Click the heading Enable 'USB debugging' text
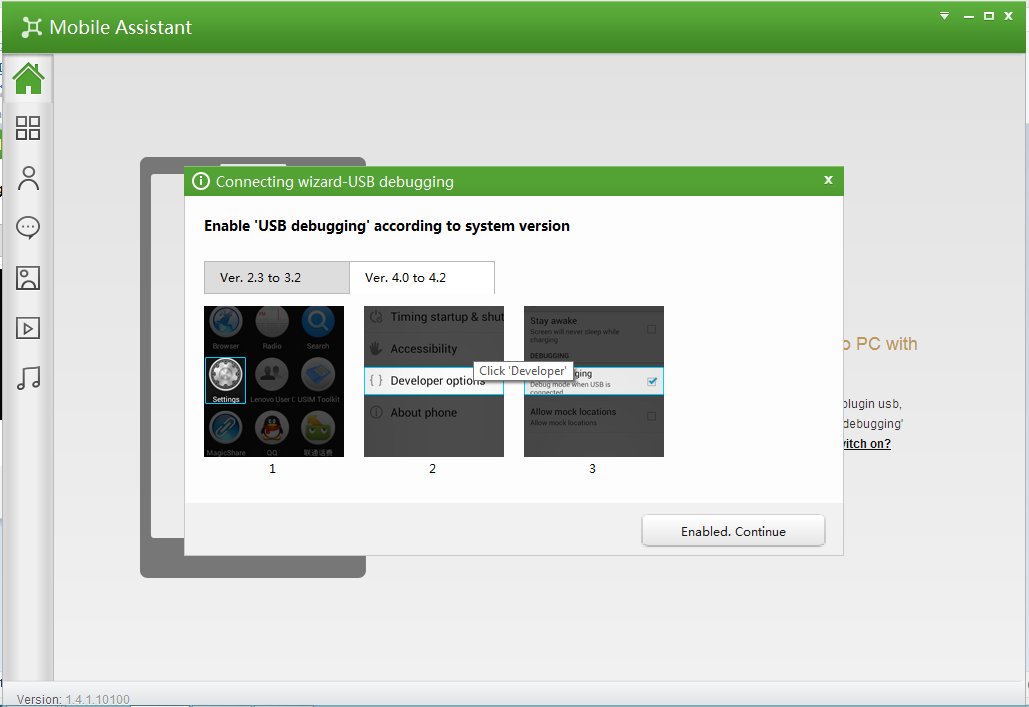1029x707 pixels. (x=387, y=226)
